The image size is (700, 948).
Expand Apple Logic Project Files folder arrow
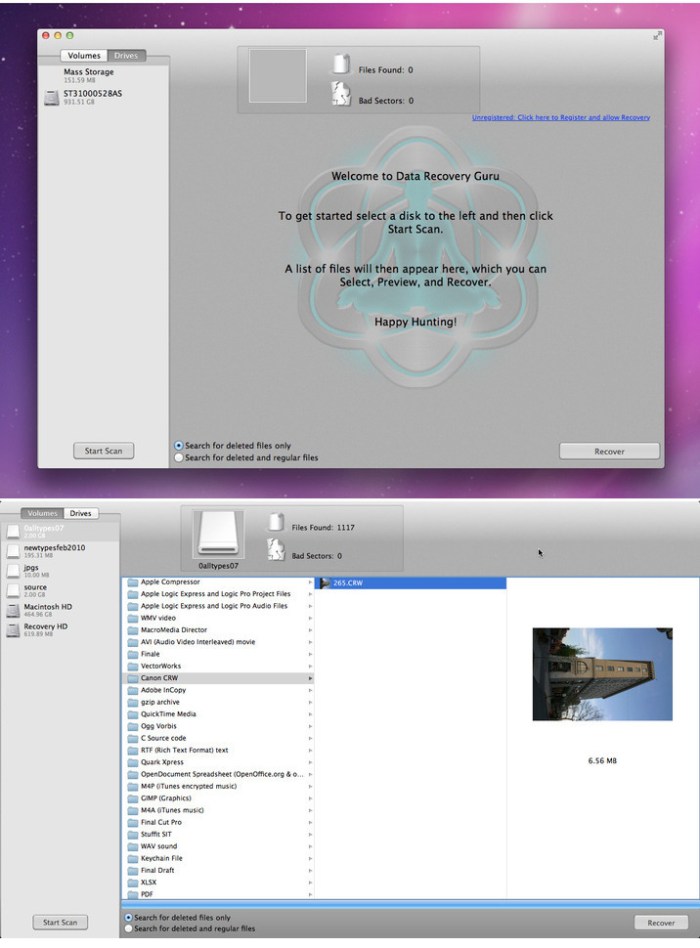[310, 594]
